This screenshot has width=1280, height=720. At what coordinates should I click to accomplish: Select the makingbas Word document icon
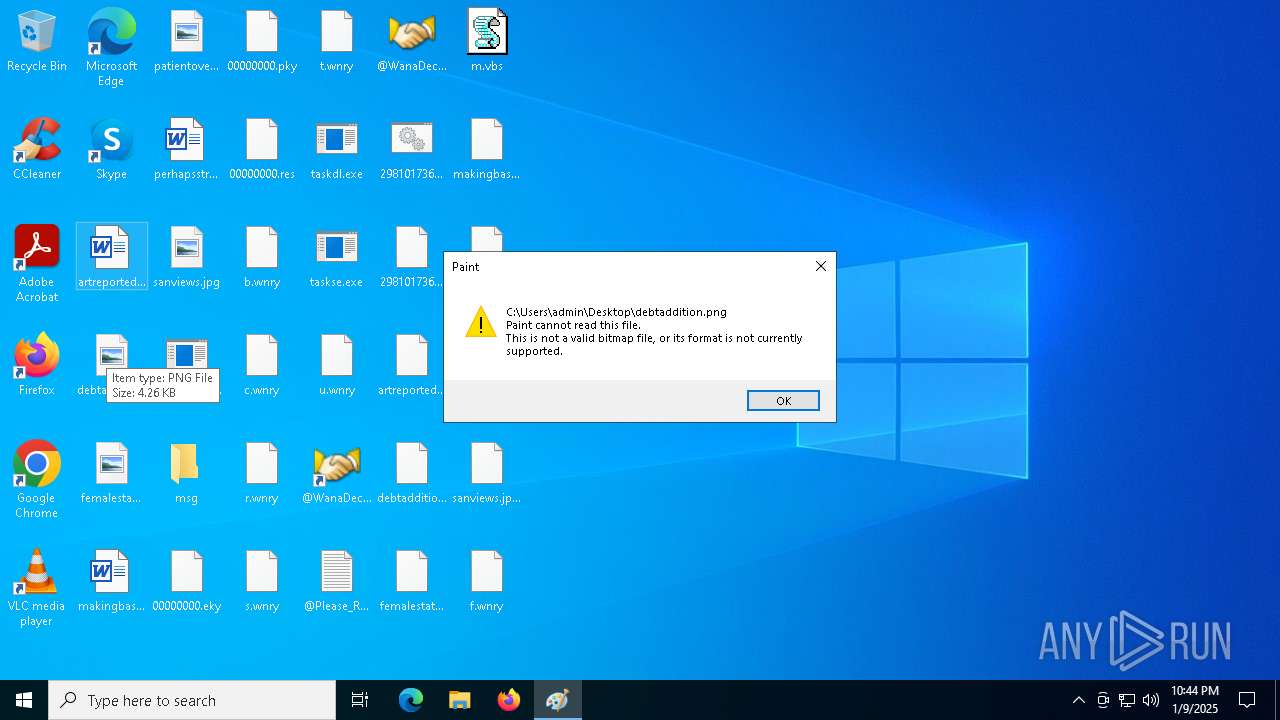(111, 582)
